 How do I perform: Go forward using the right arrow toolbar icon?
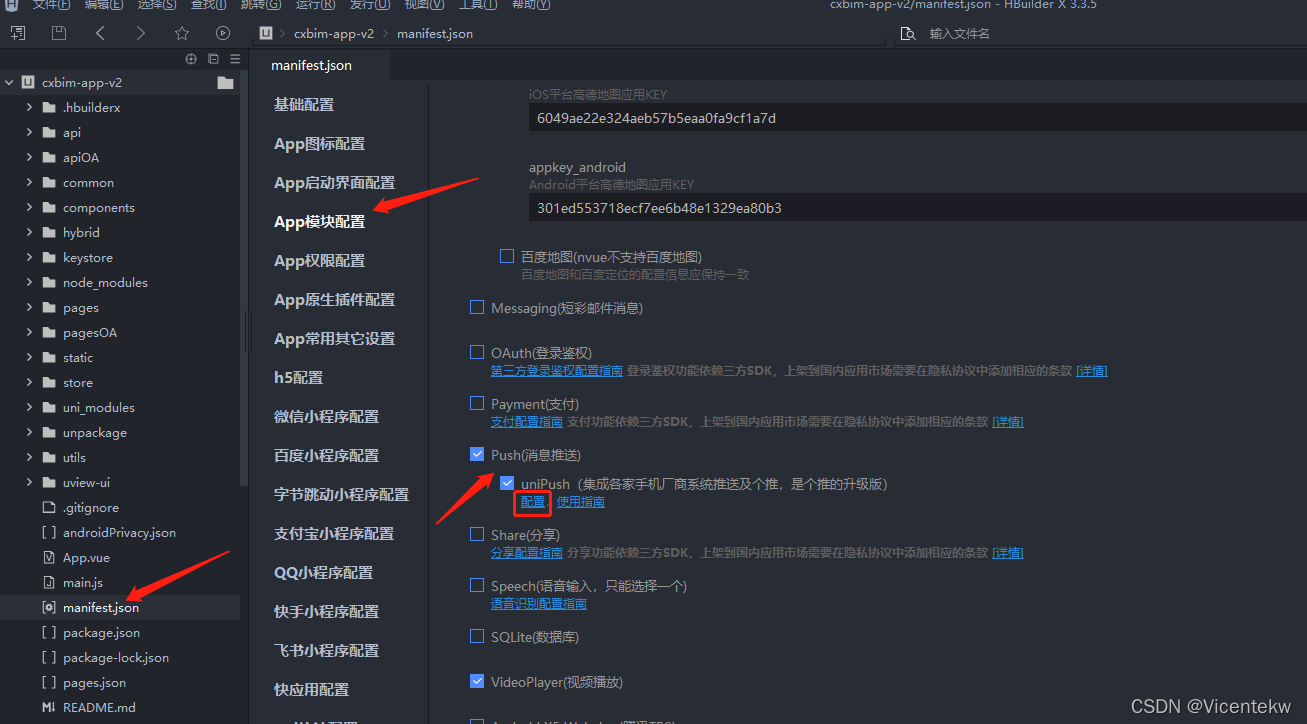pos(141,33)
